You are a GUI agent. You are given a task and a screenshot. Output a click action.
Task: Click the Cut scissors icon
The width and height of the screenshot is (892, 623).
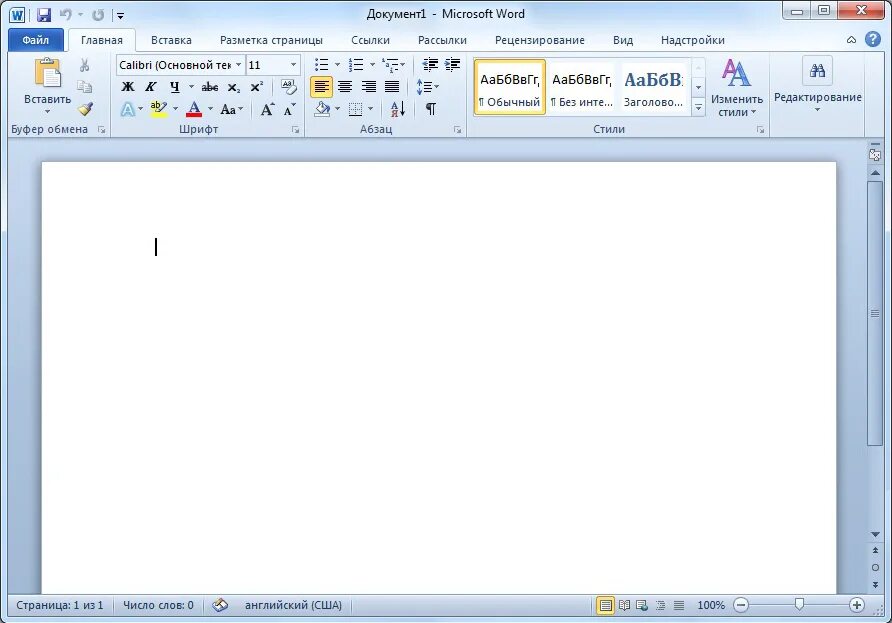[84, 65]
